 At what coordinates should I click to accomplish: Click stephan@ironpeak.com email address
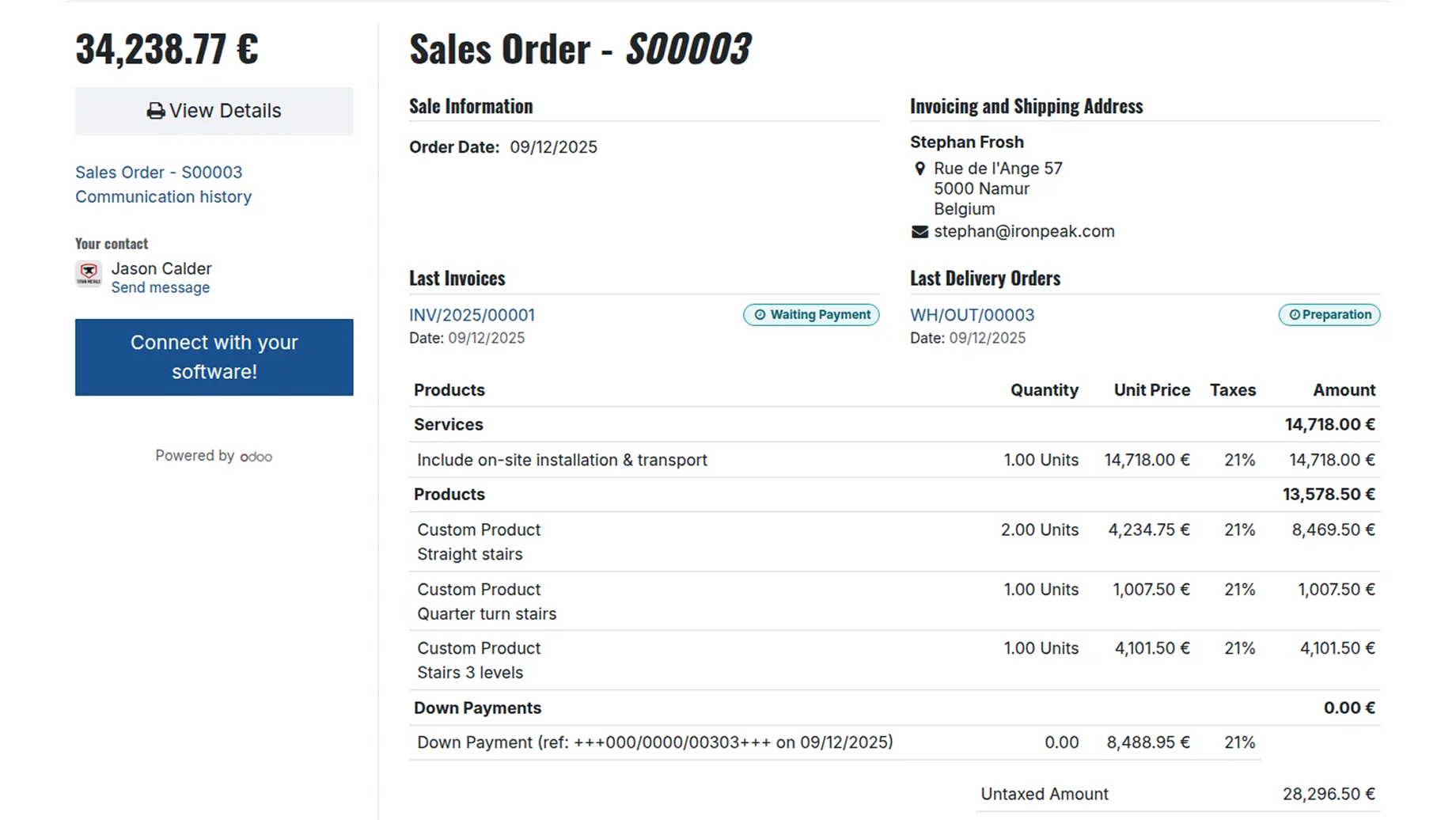tap(1024, 232)
